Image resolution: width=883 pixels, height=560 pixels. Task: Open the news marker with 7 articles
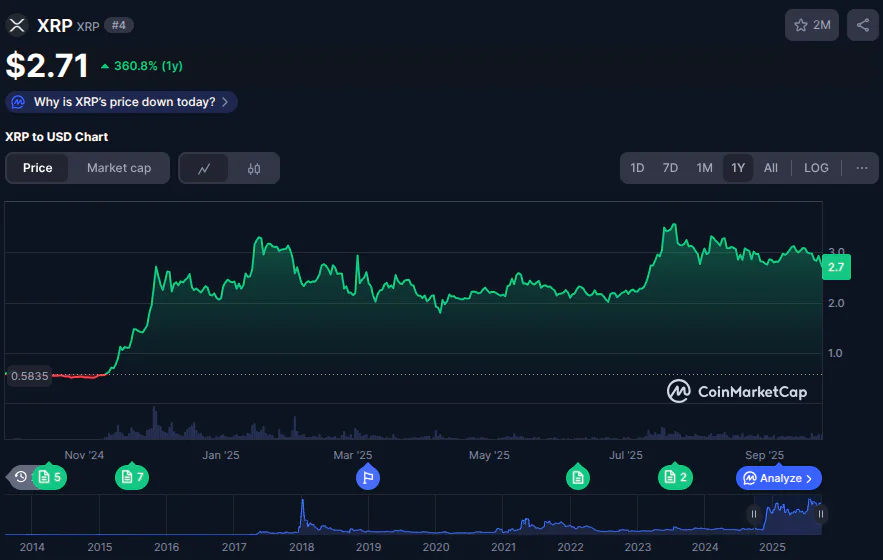tap(132, 477)
